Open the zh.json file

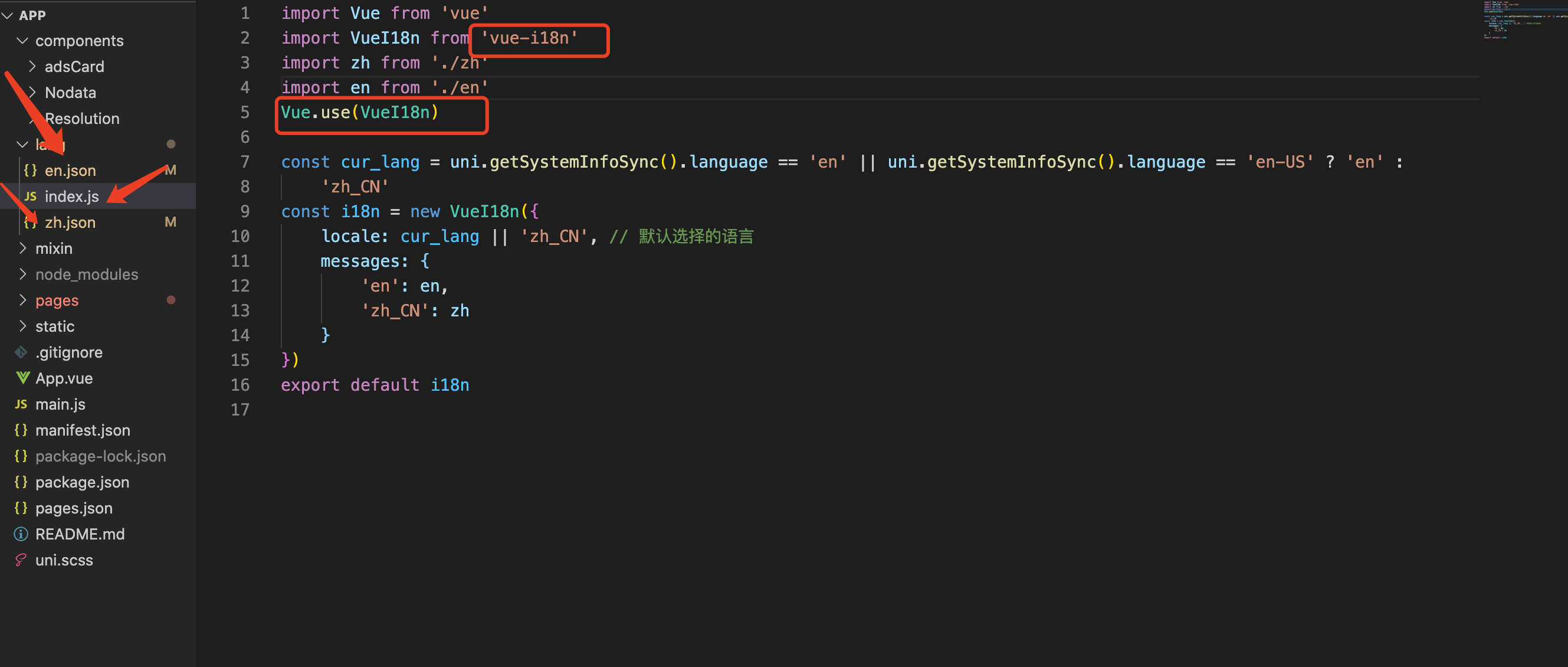click(70, 223)
